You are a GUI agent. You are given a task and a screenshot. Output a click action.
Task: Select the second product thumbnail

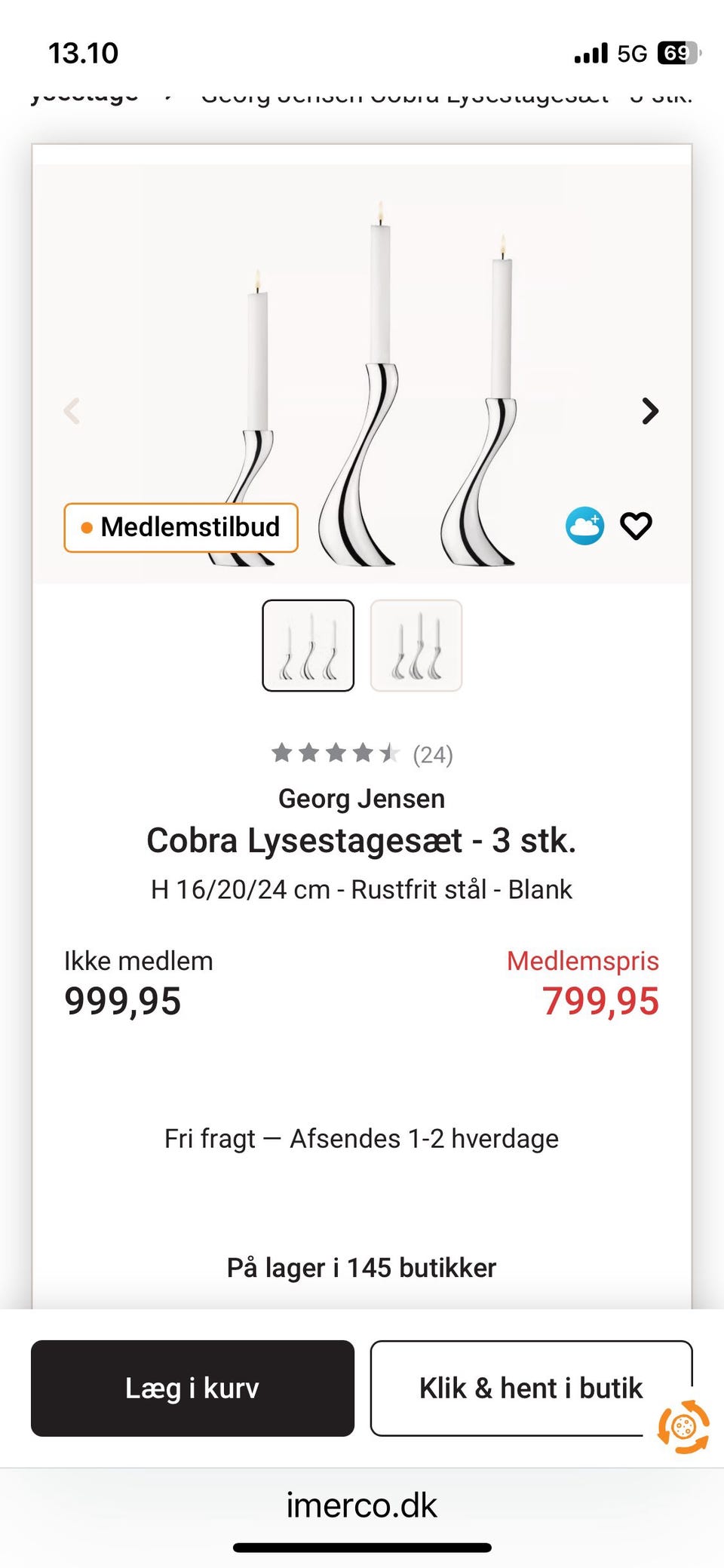point(416,645)
